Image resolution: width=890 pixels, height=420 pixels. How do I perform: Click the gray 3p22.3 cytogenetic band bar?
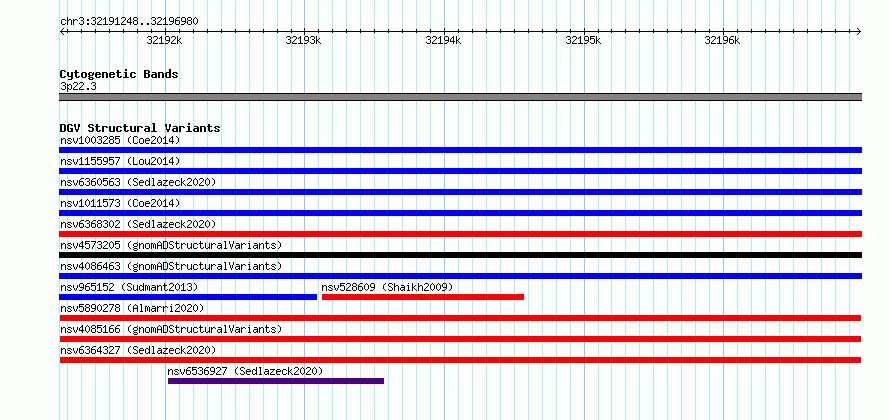click(460, 97)
